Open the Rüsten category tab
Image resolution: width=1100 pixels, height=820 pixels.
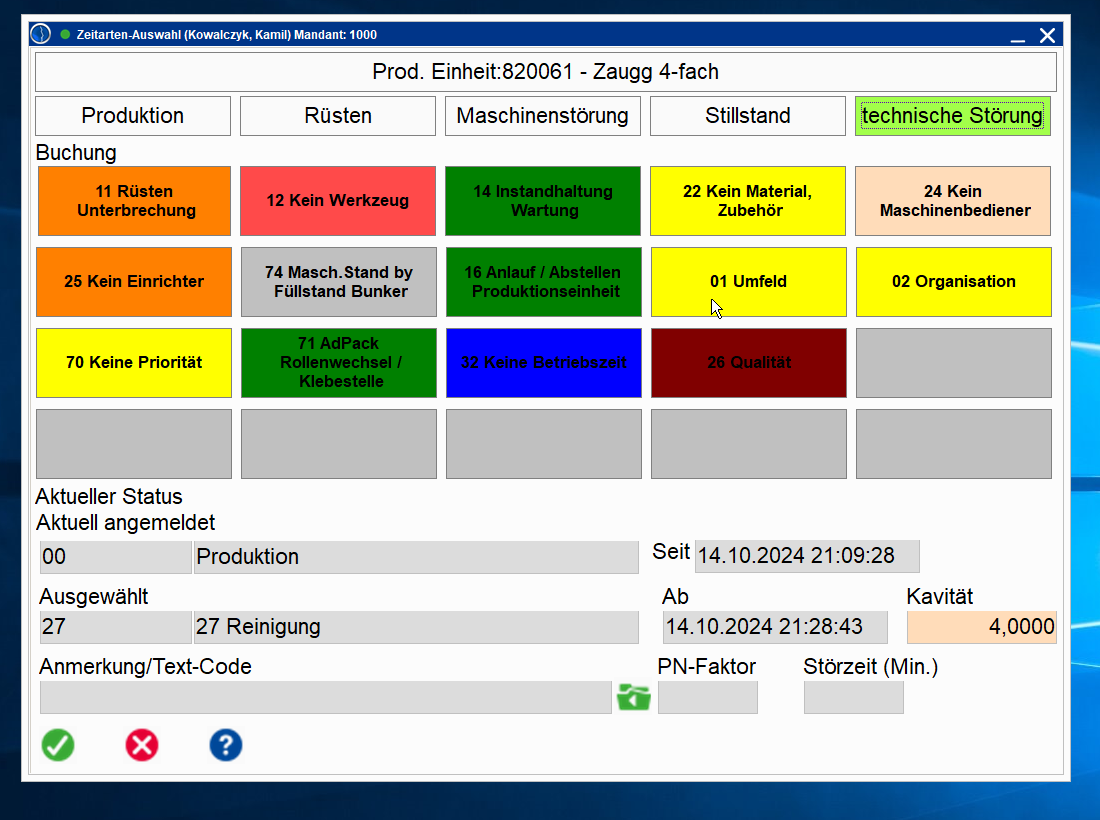pos(338,116)
